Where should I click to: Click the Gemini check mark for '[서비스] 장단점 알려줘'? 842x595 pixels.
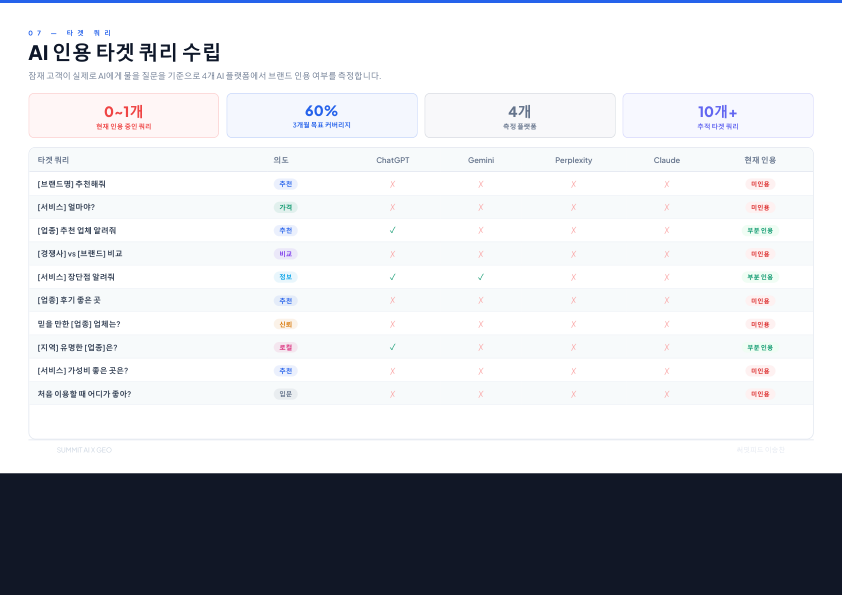click(481, 277)
